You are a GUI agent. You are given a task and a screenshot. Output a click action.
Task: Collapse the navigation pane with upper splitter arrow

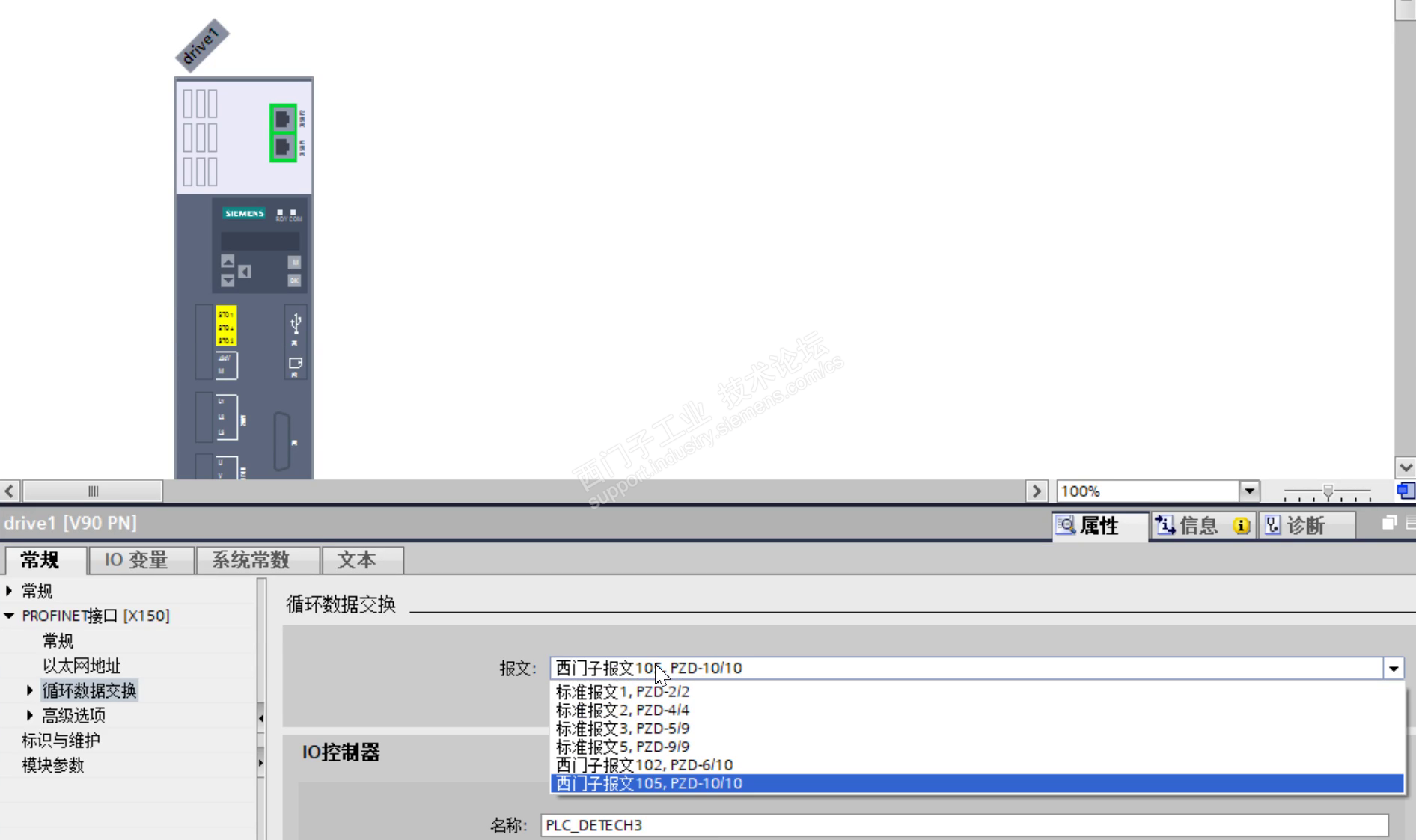[x=261, y=719]
